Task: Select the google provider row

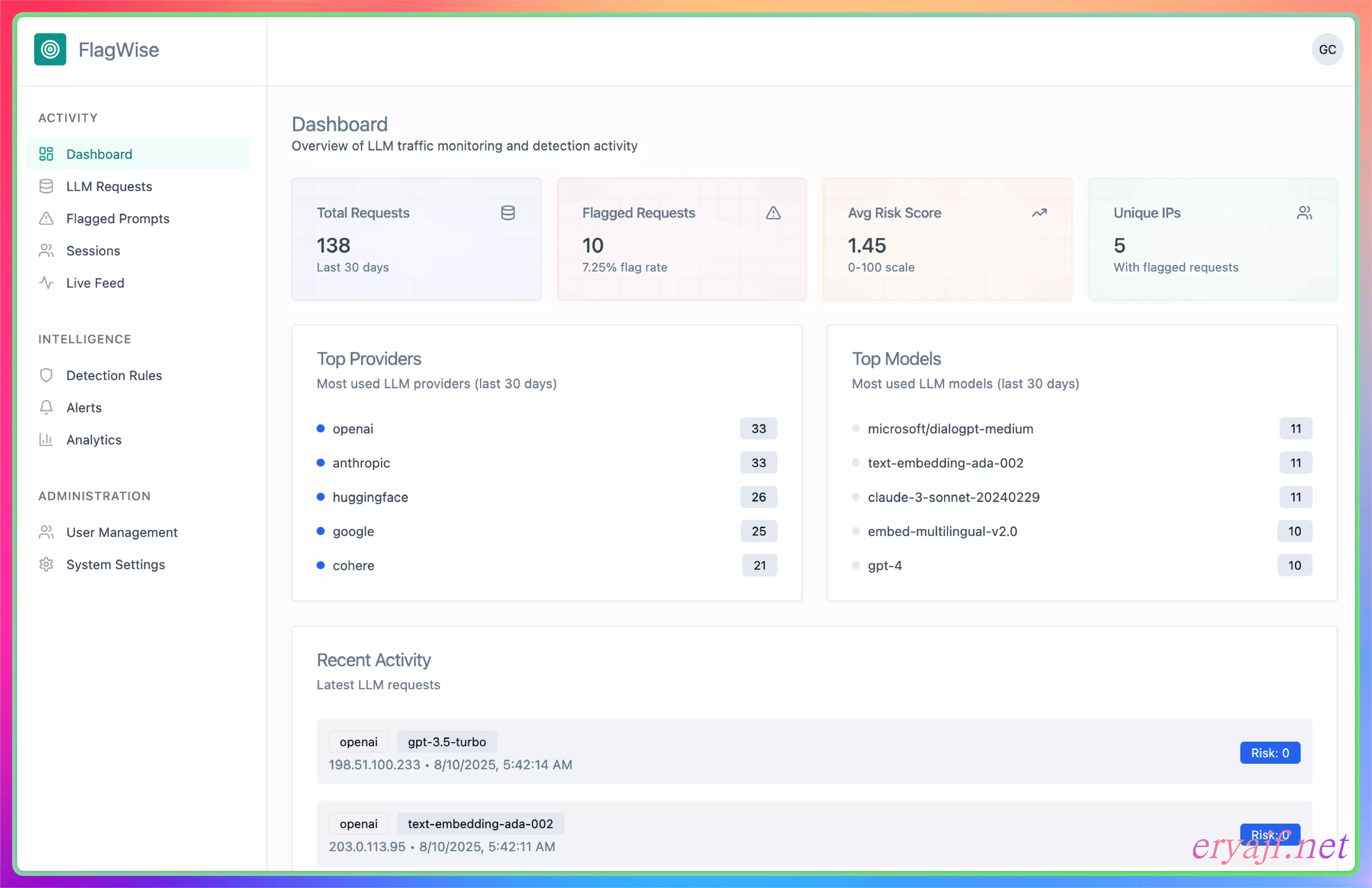Action: pyautogui.click(x=547, y=531)
